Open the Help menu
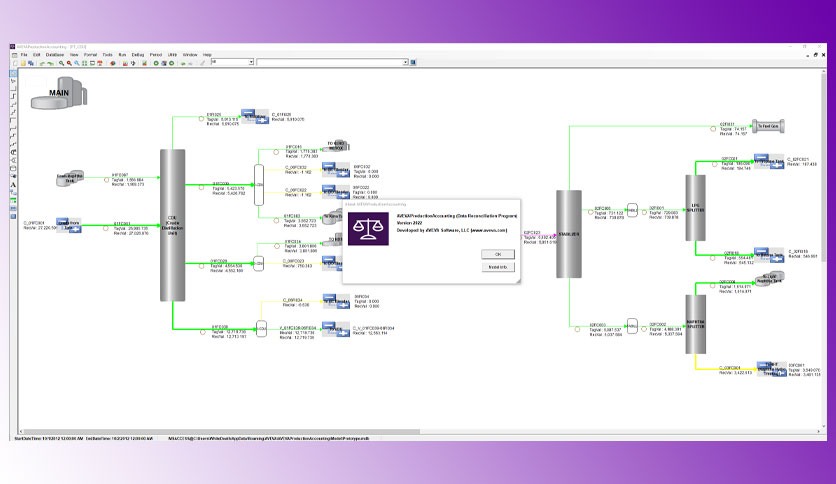This screenshot has width=836, height=484. coord(207,54)
